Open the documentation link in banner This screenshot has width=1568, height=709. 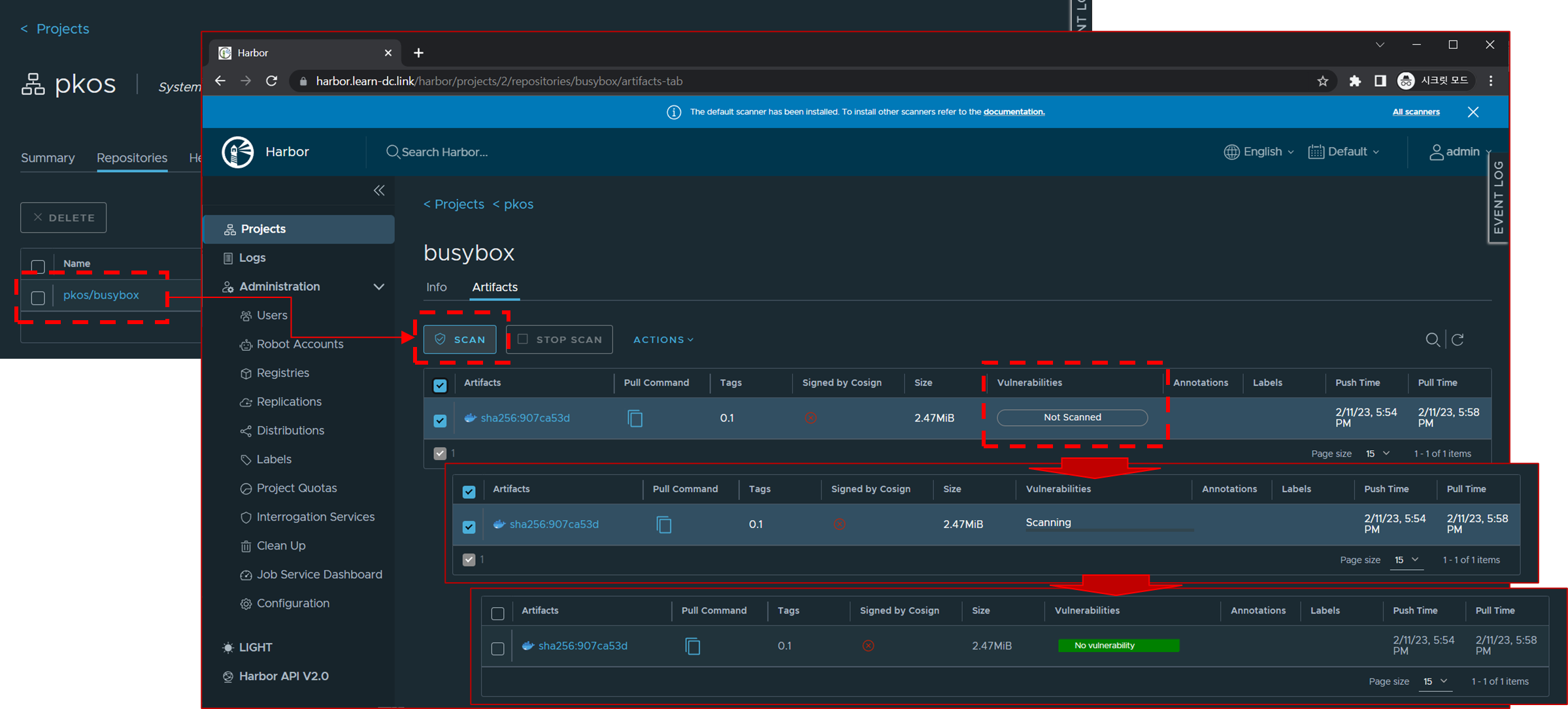(1014, 112)
